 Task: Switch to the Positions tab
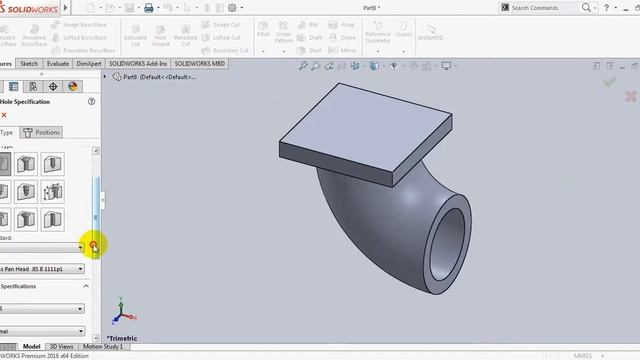point(41,132)
